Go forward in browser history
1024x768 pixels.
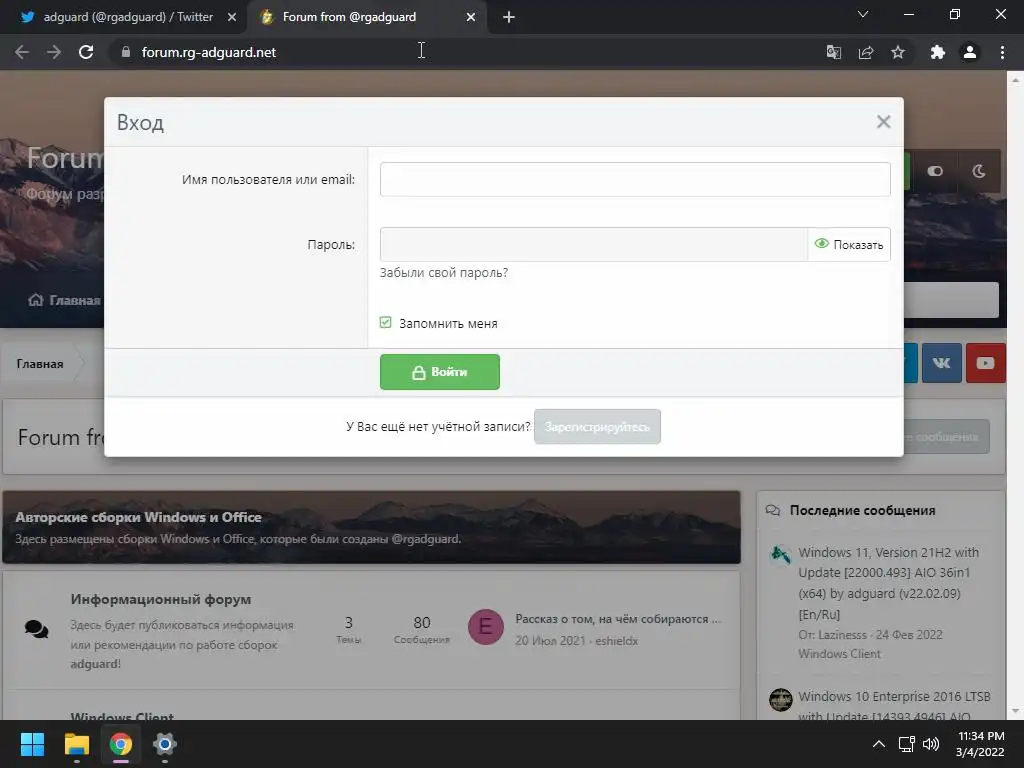click(54, 52)
